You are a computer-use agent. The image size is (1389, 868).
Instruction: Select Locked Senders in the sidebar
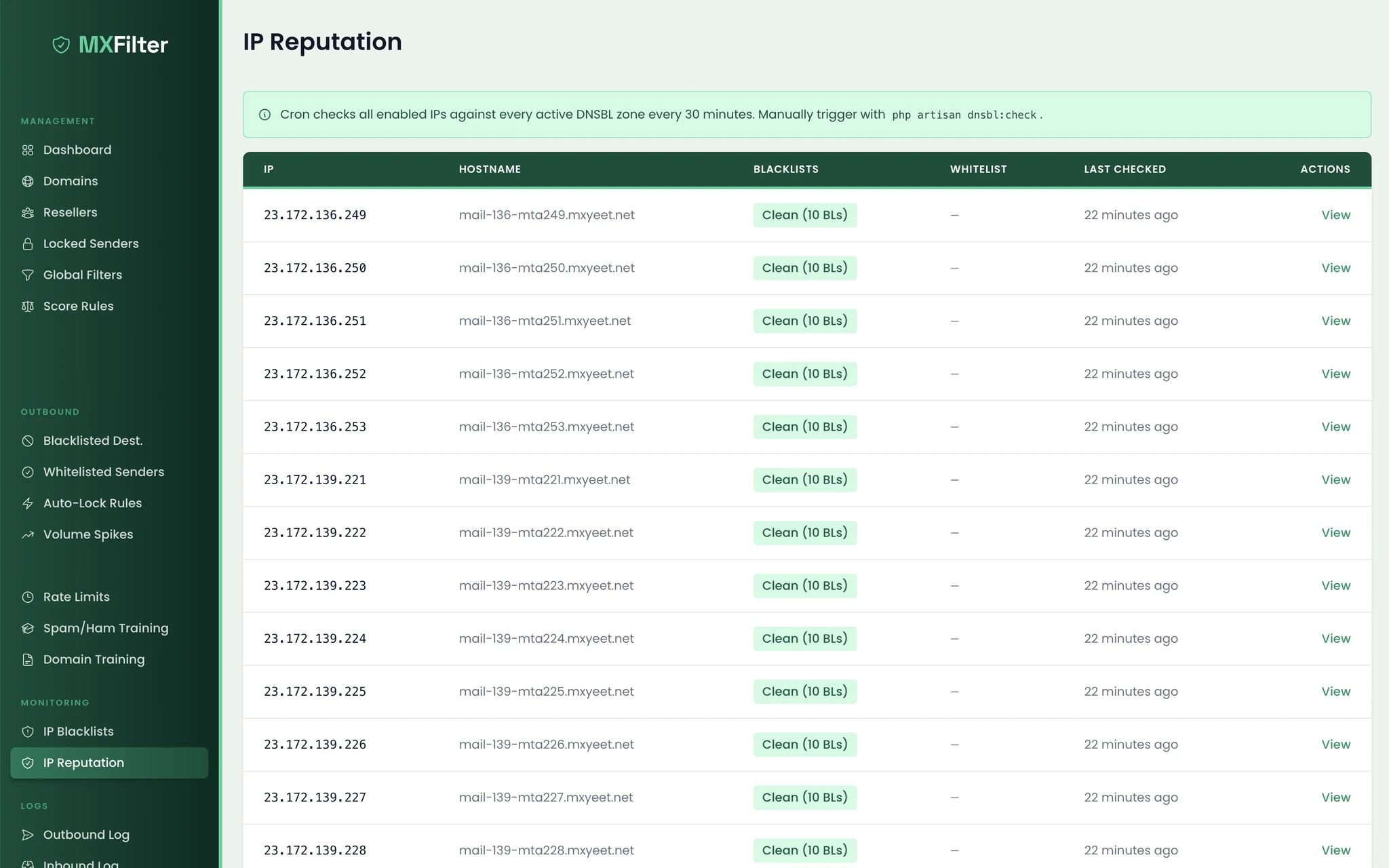[x=109, y=243]
